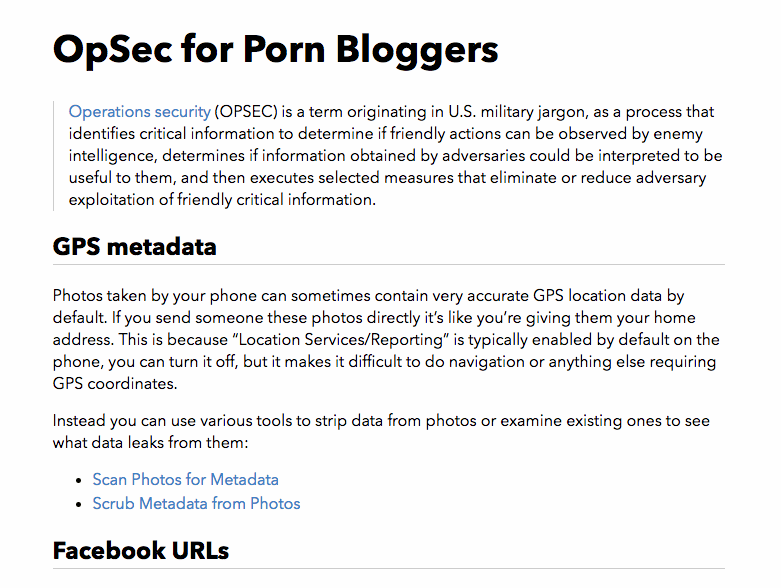Click the divider line under Facebook URLs
Viewport: 781px width, 588px height.
point(389,568)
